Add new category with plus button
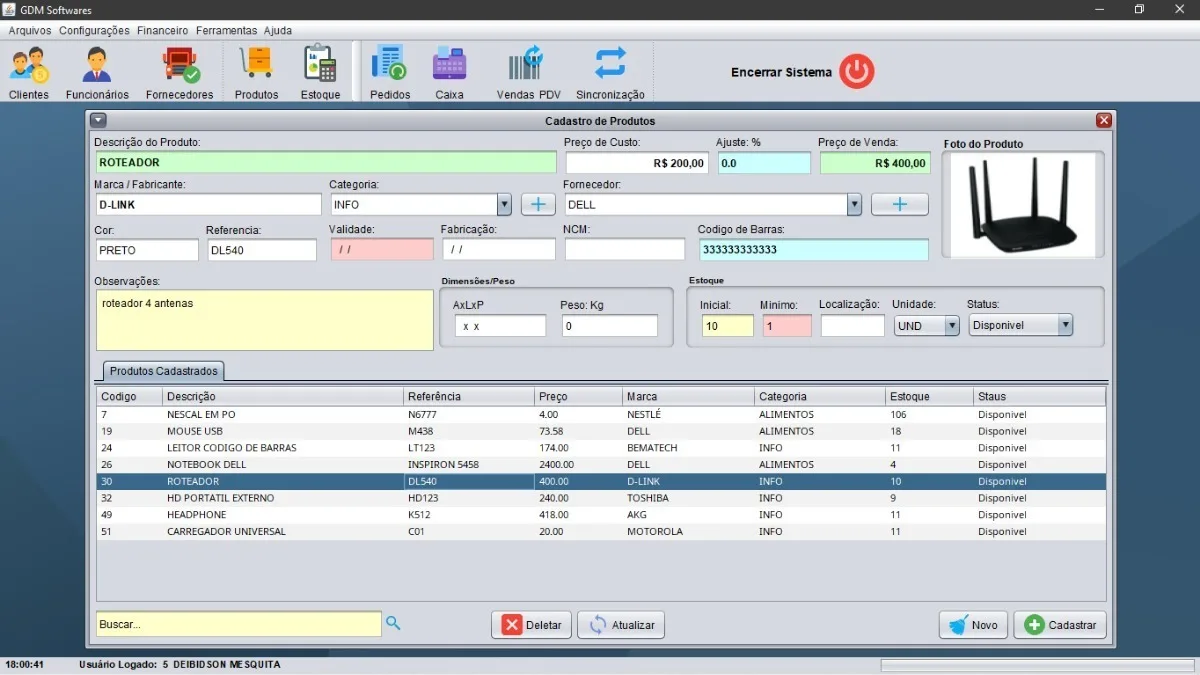Image resolution: width=1200 pixels, height=675 pixels. point(538,204)
